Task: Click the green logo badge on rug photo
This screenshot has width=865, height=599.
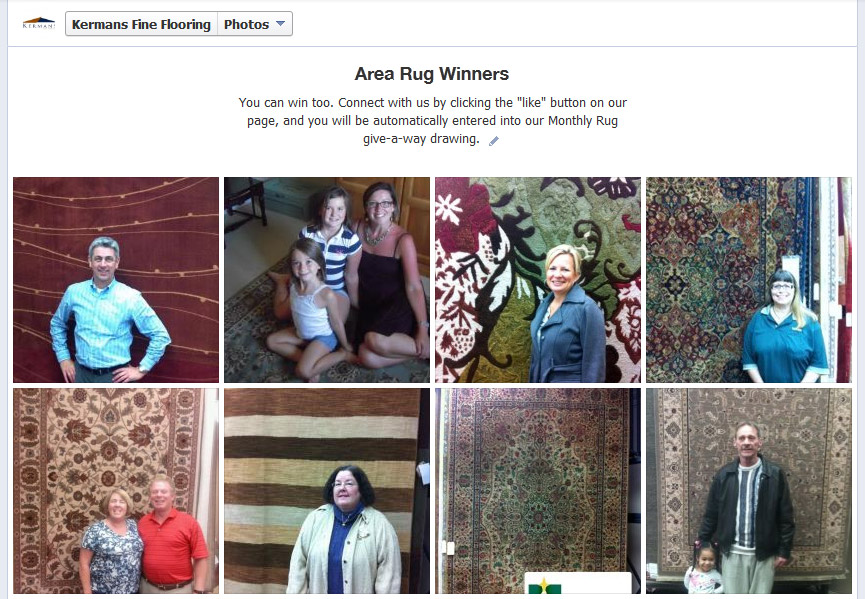Action: point(577,583)
